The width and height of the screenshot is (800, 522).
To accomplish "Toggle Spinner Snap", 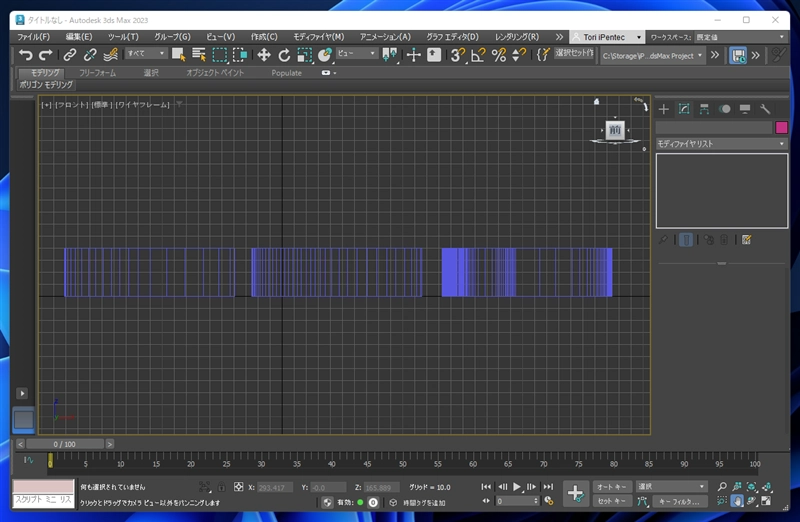I will pos(519,55).
